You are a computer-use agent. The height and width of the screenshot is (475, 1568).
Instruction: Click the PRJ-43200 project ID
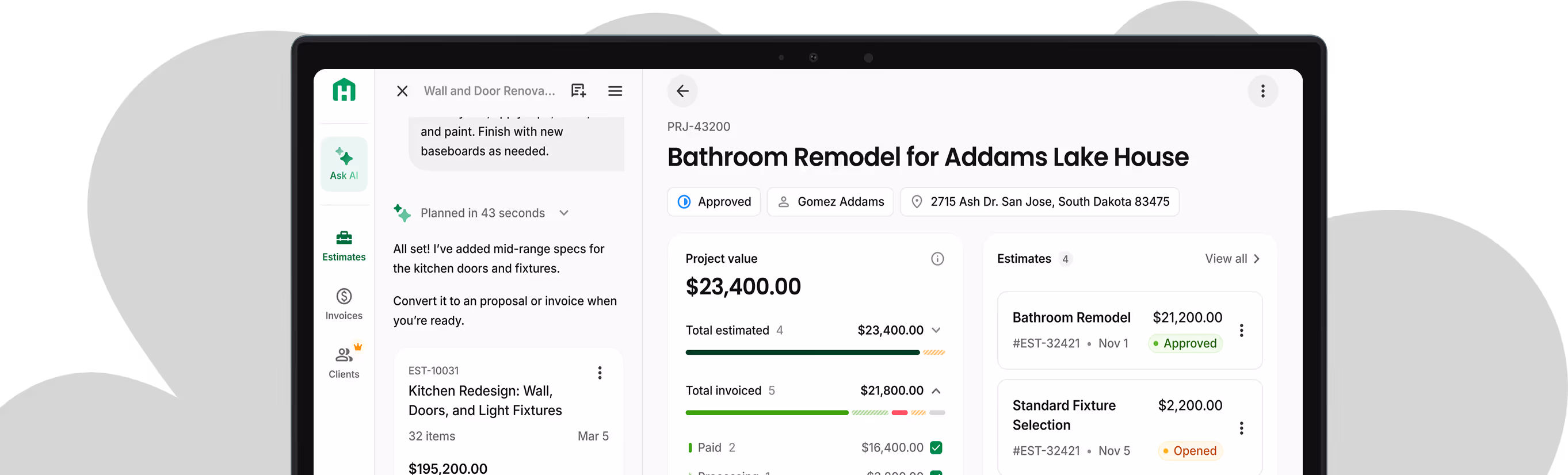pyautogui.click(x=698, y=127)
